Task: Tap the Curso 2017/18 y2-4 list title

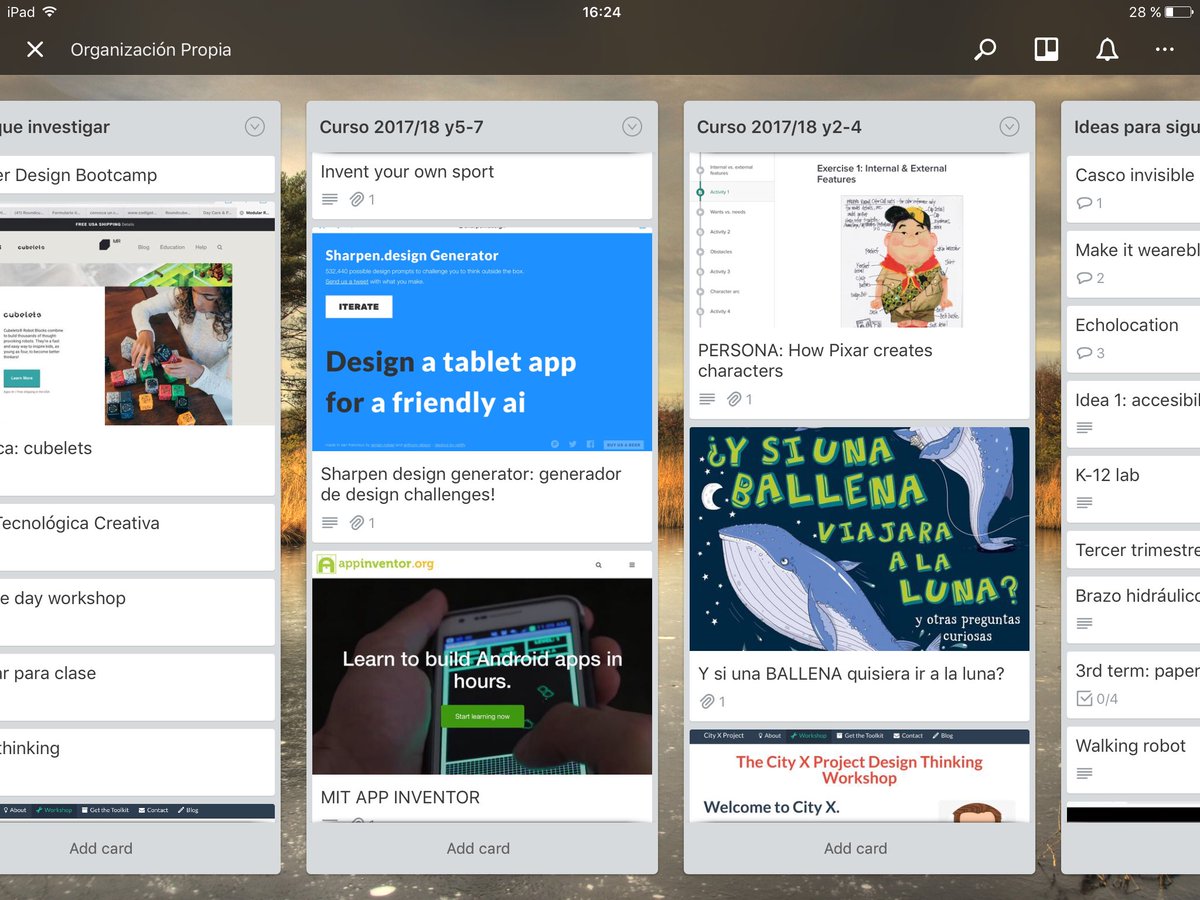Action: (779, 127)
